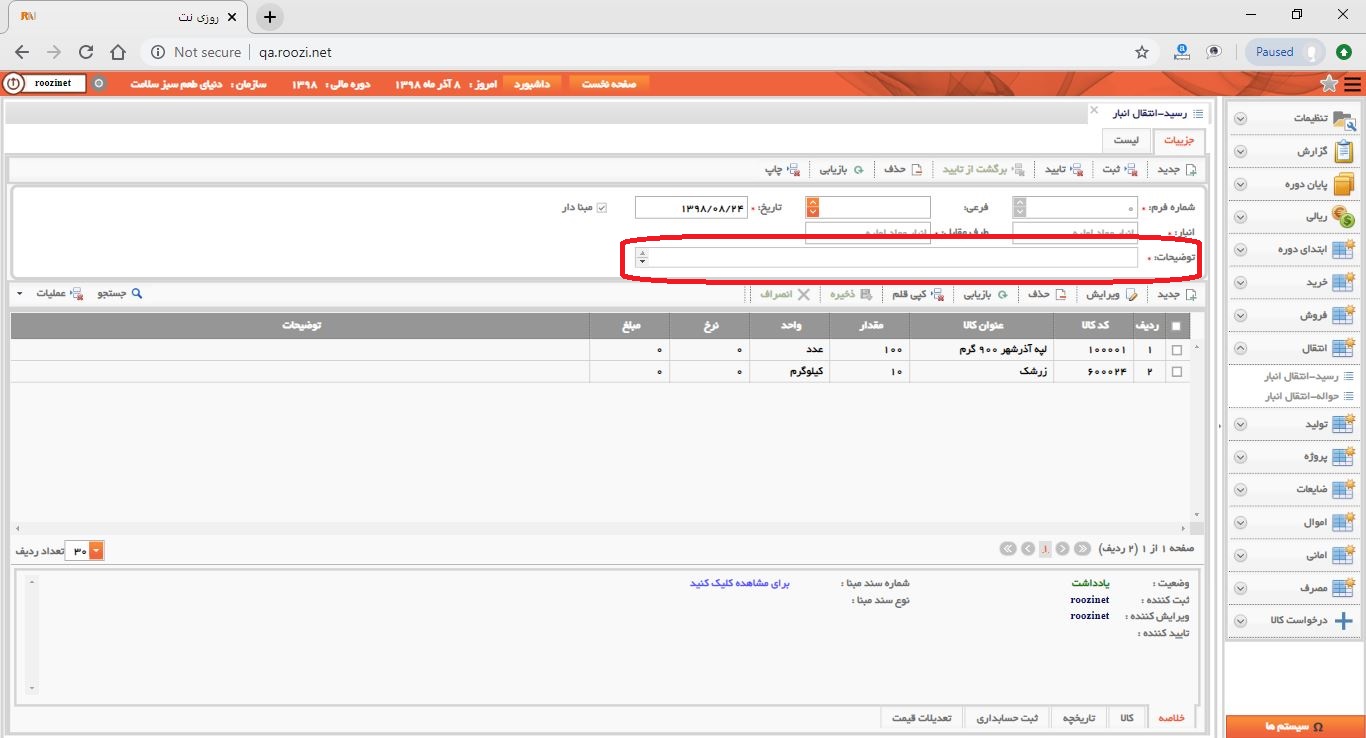Open the hamburger menu icon at top right
The image size is (1366, 738).
(x=1352, y=84)
